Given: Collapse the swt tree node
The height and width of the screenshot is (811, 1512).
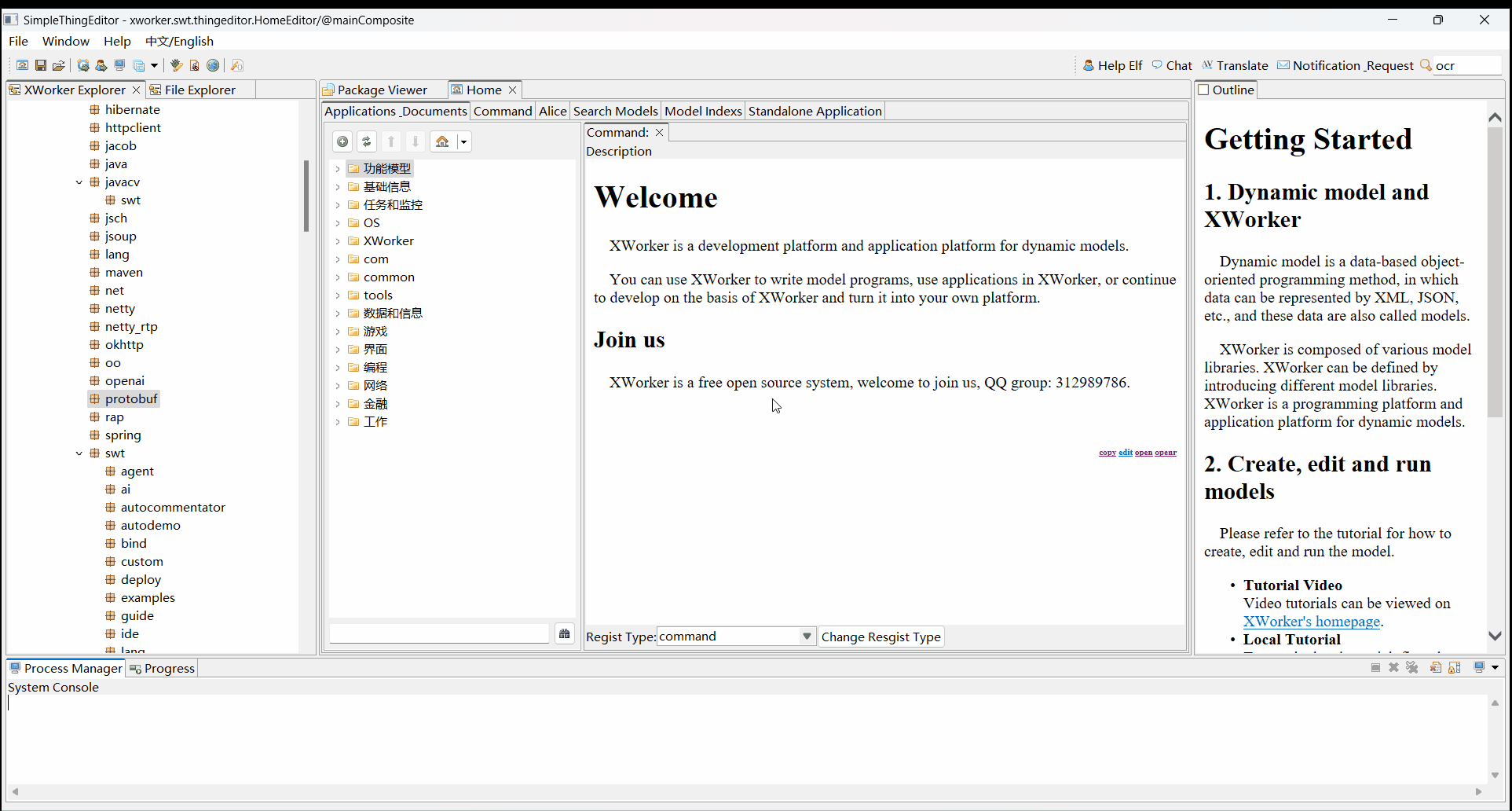Looking at the screenshot, I should coord(79,453).
